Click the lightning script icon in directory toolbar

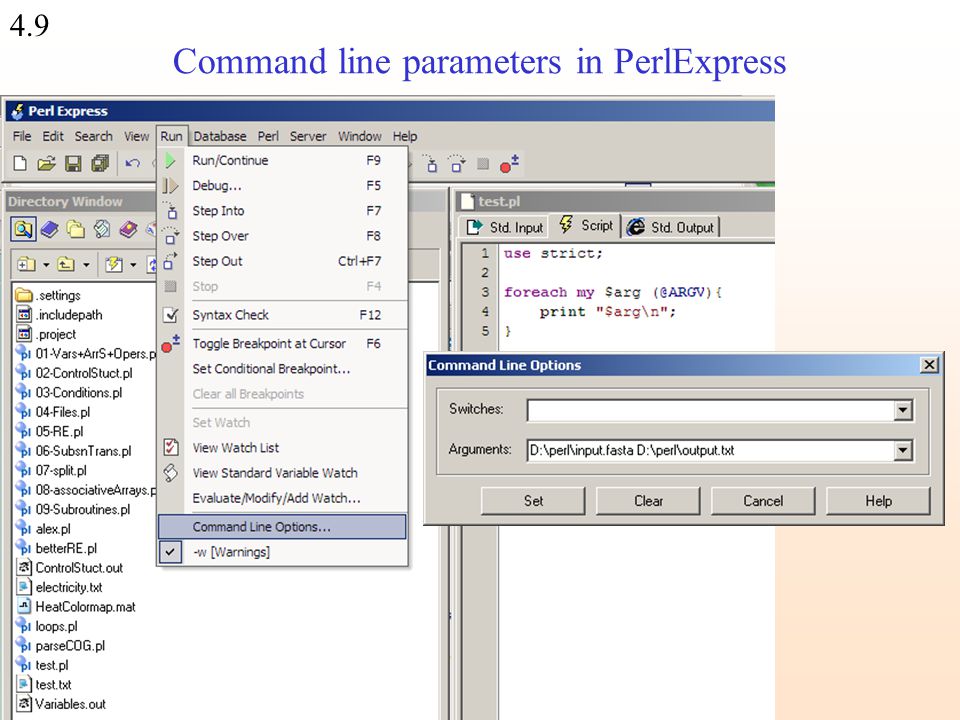pos(113,264)
